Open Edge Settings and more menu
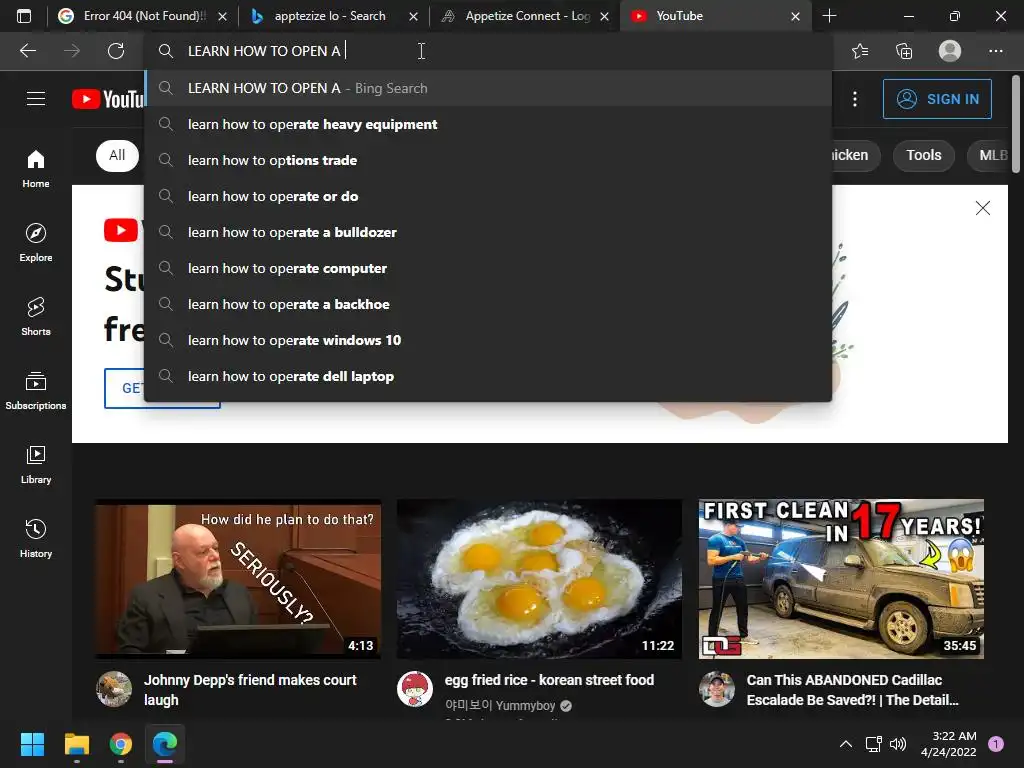 point(995,51)
